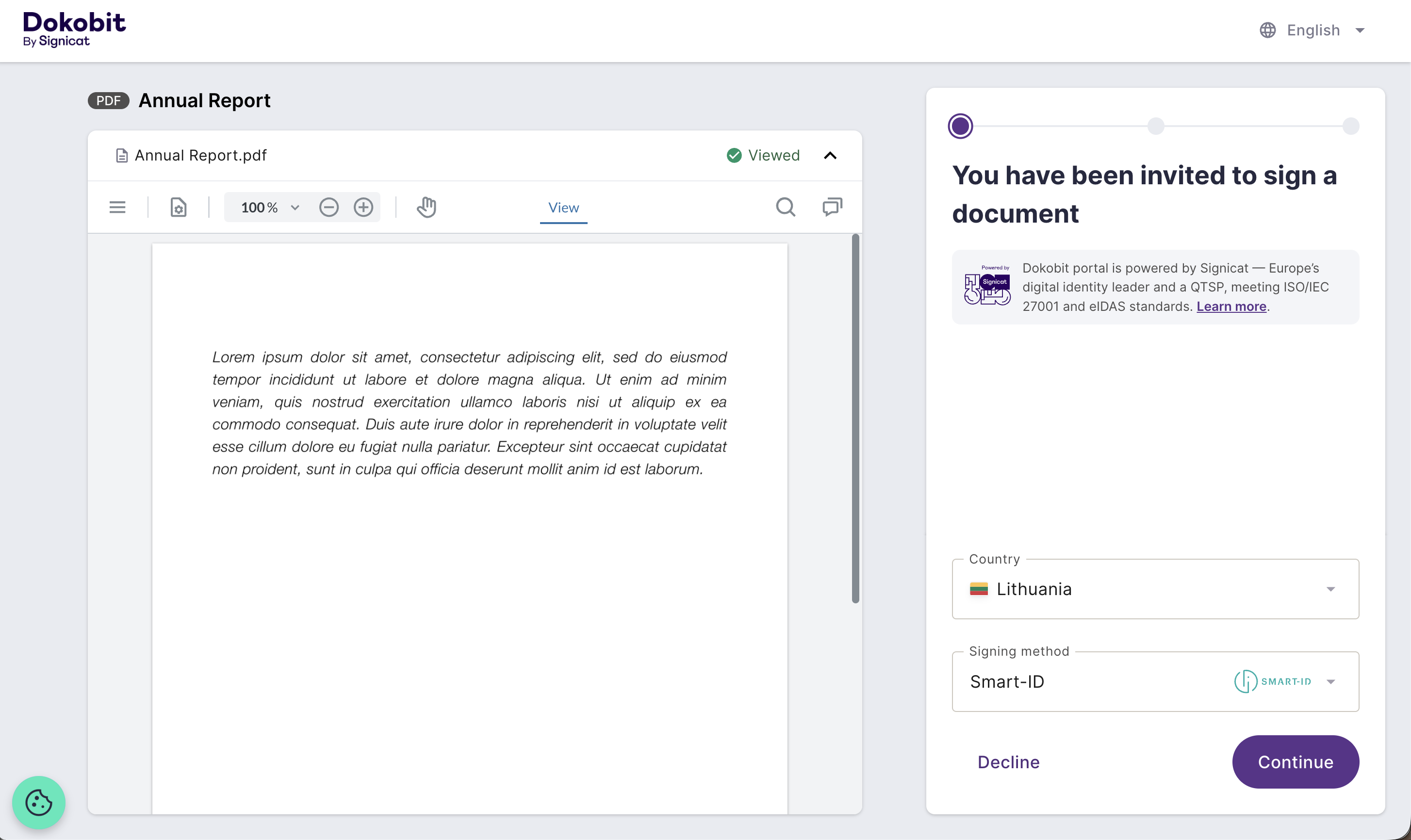Viewport: 1411px width, 840px height.
Task: Click the Powered by Signicat badge
Action: [x=987, y=285]
